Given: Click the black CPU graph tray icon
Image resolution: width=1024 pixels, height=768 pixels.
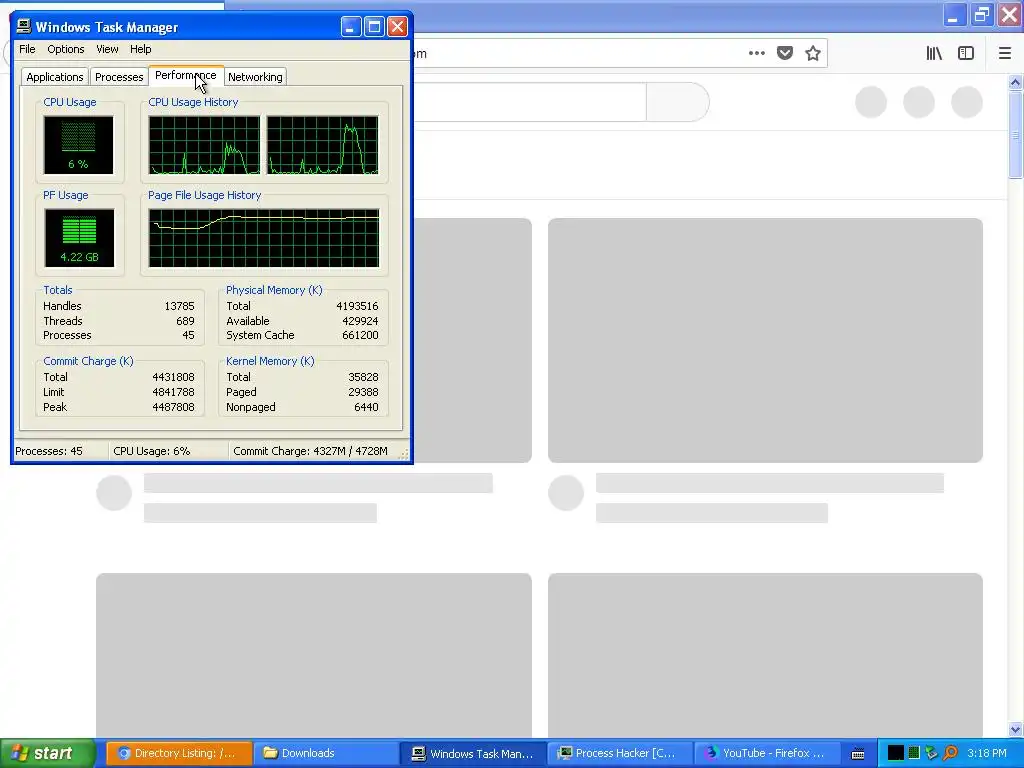Looking at the screenshot, I should click(895, 753).
